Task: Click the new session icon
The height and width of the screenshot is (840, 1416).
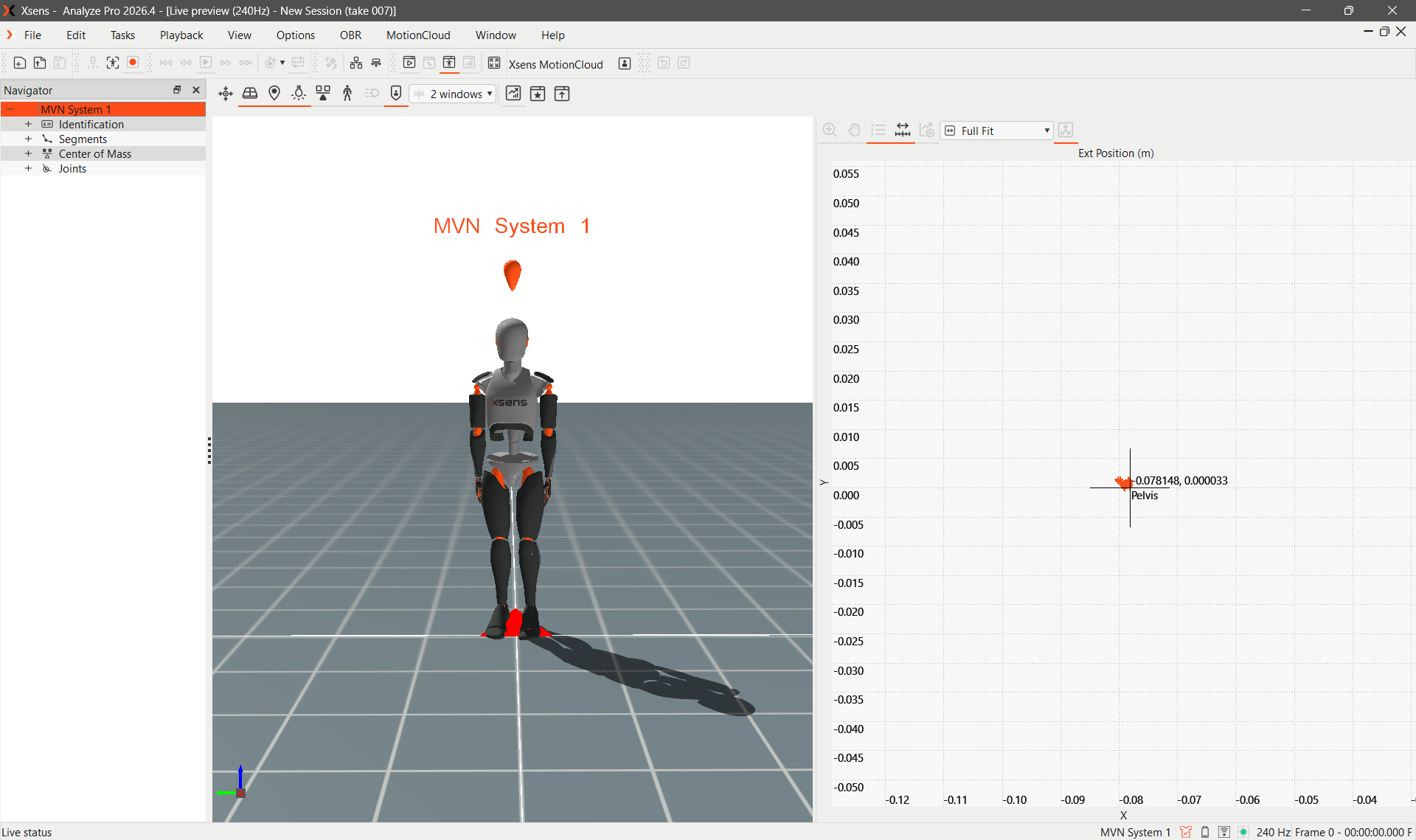Action: pyautogui.click(x=20, y=63)
